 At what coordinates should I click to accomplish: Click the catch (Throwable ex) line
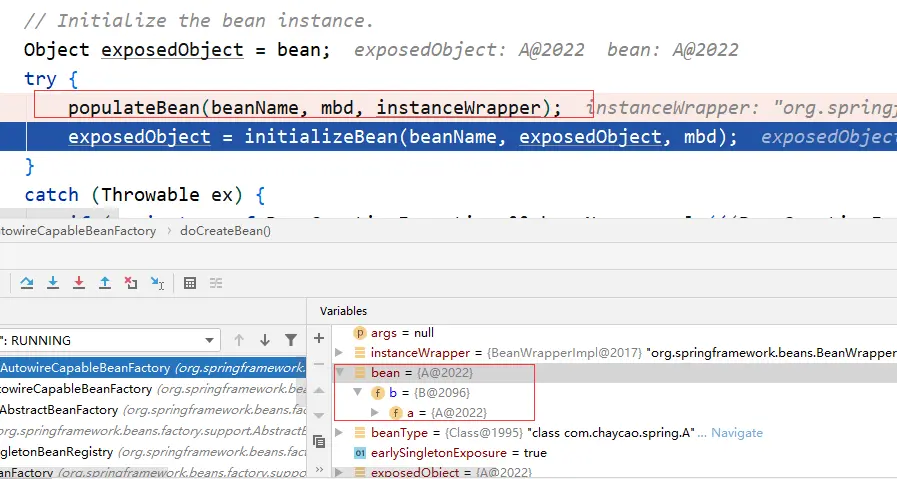(x=145, y=195)
